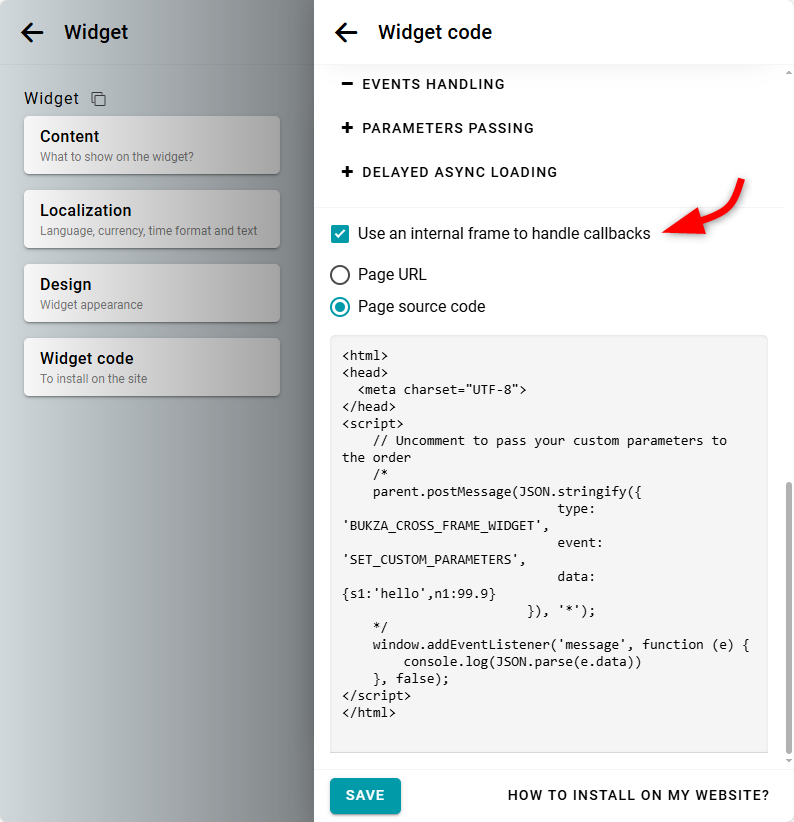Click the plus icon beside Delayed Async Loading
Screen dimensions: 794x822
[347, 172]
